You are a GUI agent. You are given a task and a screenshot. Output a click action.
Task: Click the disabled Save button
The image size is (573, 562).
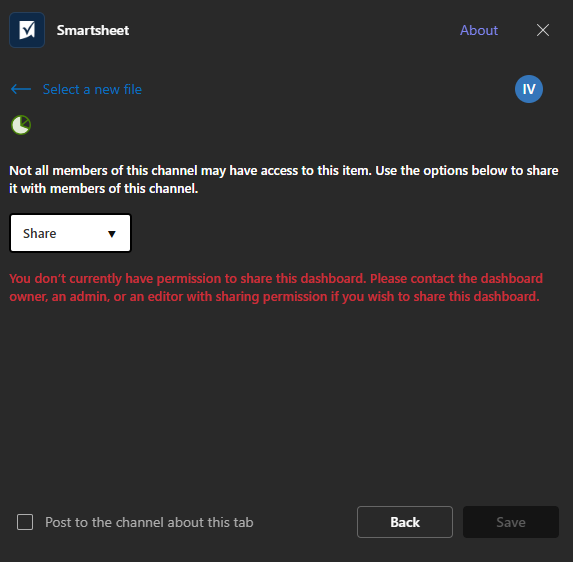point(511,522)
